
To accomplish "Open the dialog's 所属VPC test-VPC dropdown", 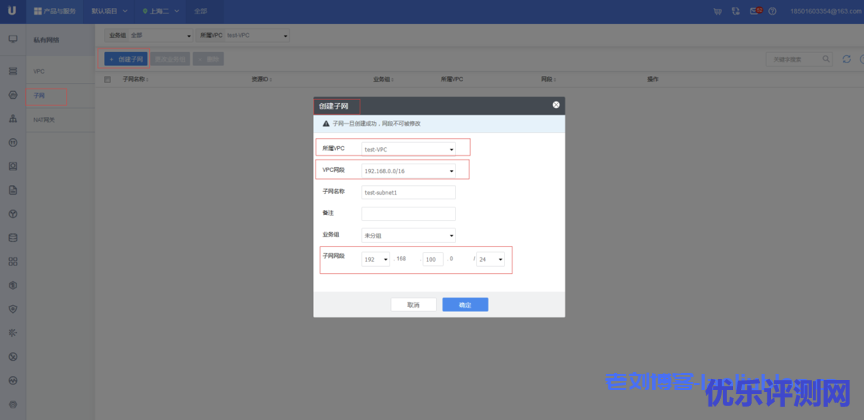I will (408, 149).
